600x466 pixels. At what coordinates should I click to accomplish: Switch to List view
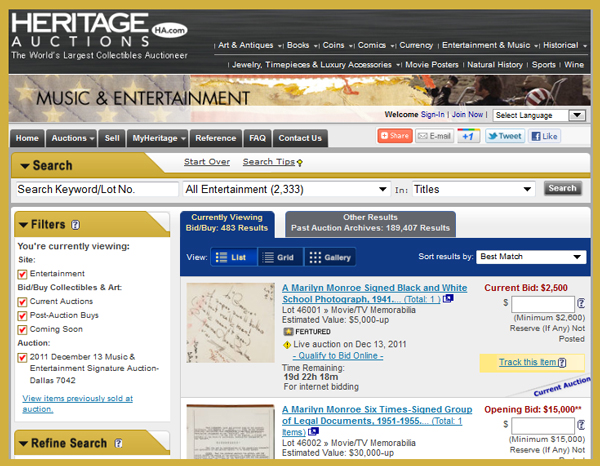[234, 257]
